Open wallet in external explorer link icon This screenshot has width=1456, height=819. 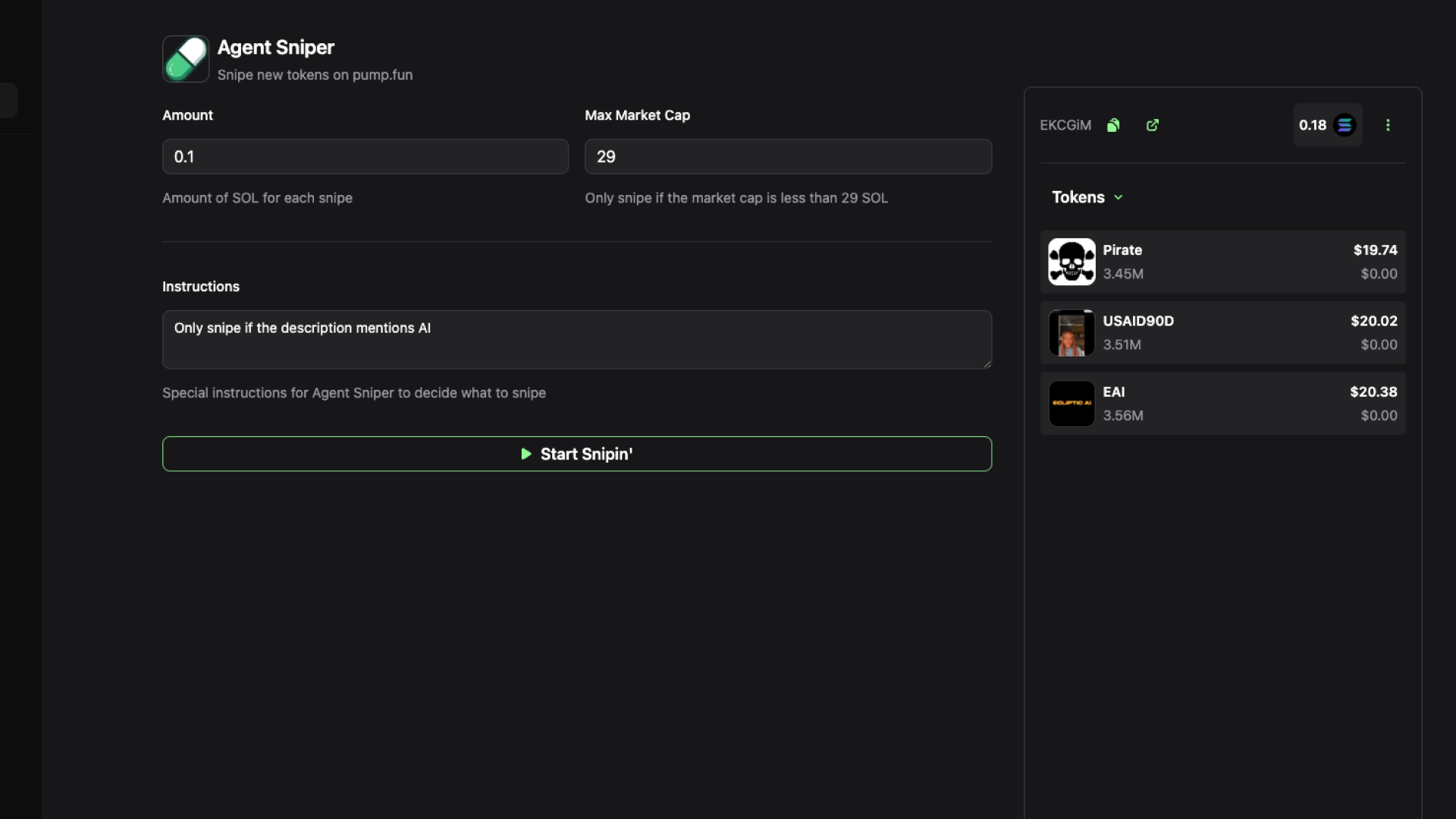point(1152,125)
